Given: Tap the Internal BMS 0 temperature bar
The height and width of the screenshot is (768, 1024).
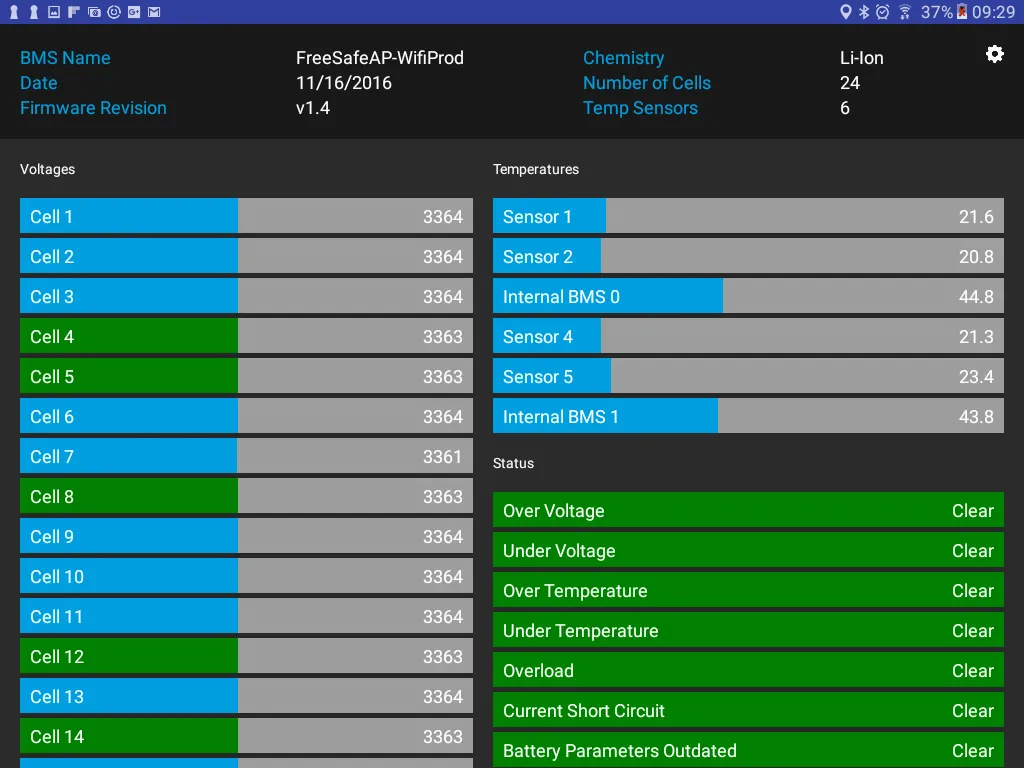Looking at the screenshot, I should [x=748, y=296].
